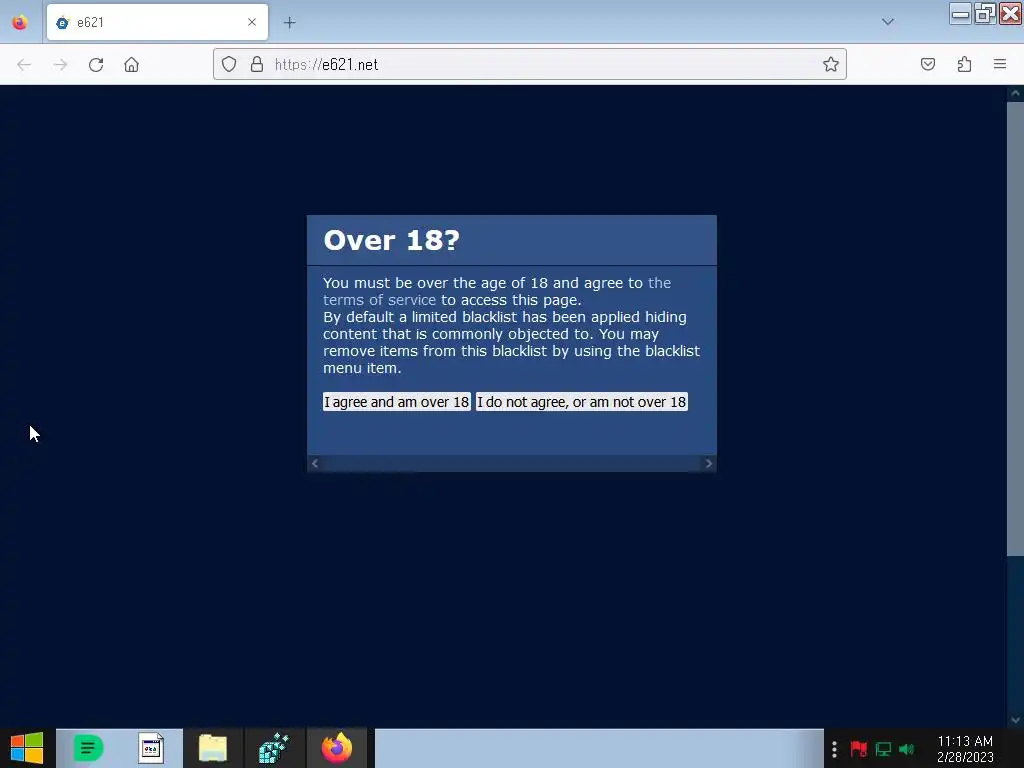Expand the list all tabs chevron

coord(888,22)
